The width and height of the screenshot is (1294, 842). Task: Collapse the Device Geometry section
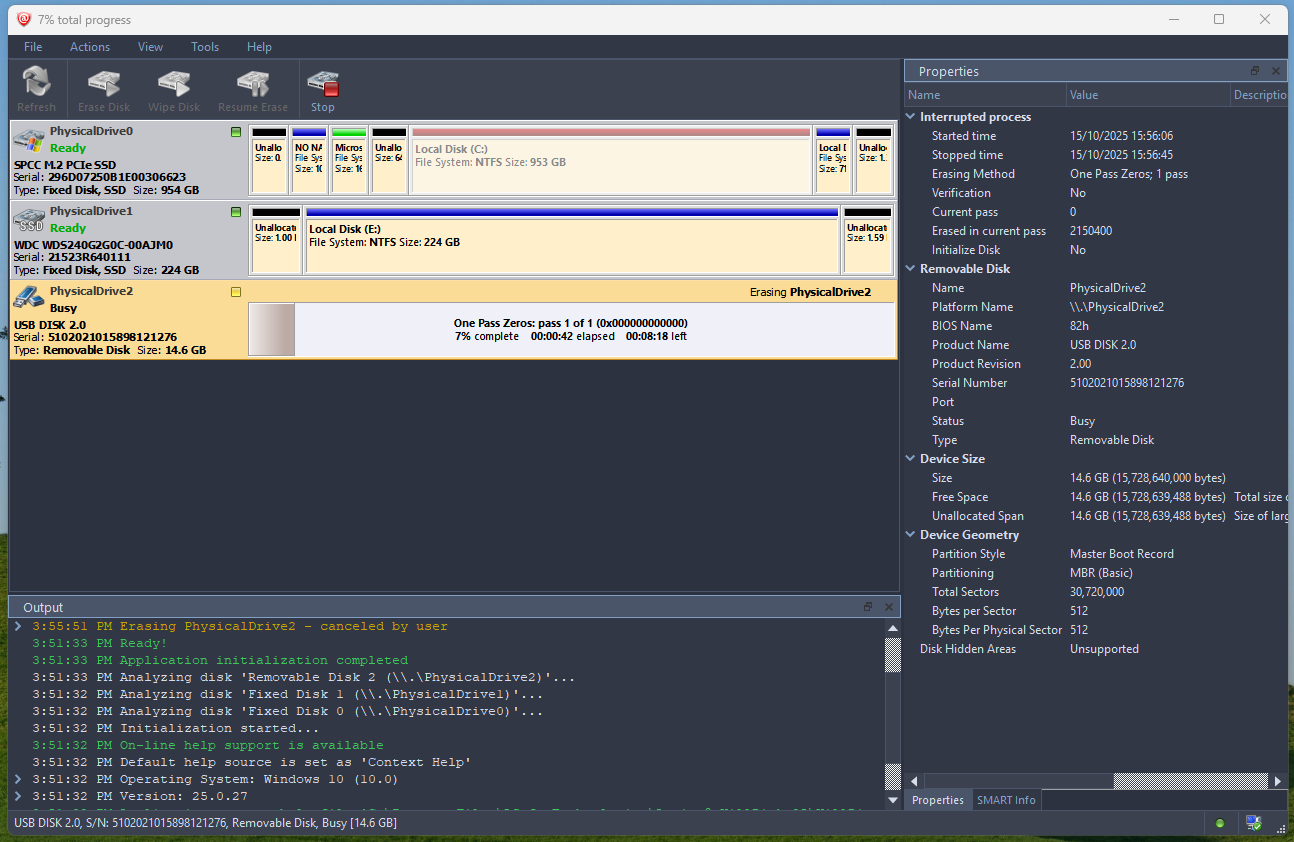click(x=911, y=535)
